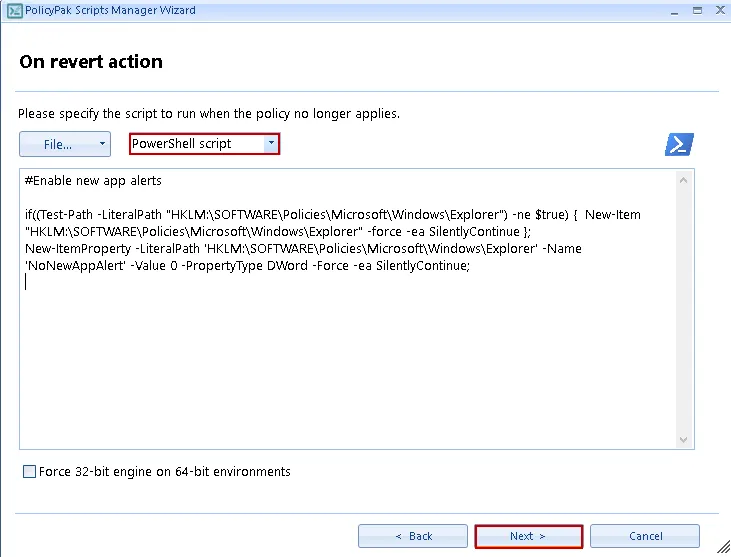This screenshot has height=557, width=731.
Task: Click the window resize grip corner
Action: (x=723, y=549)
